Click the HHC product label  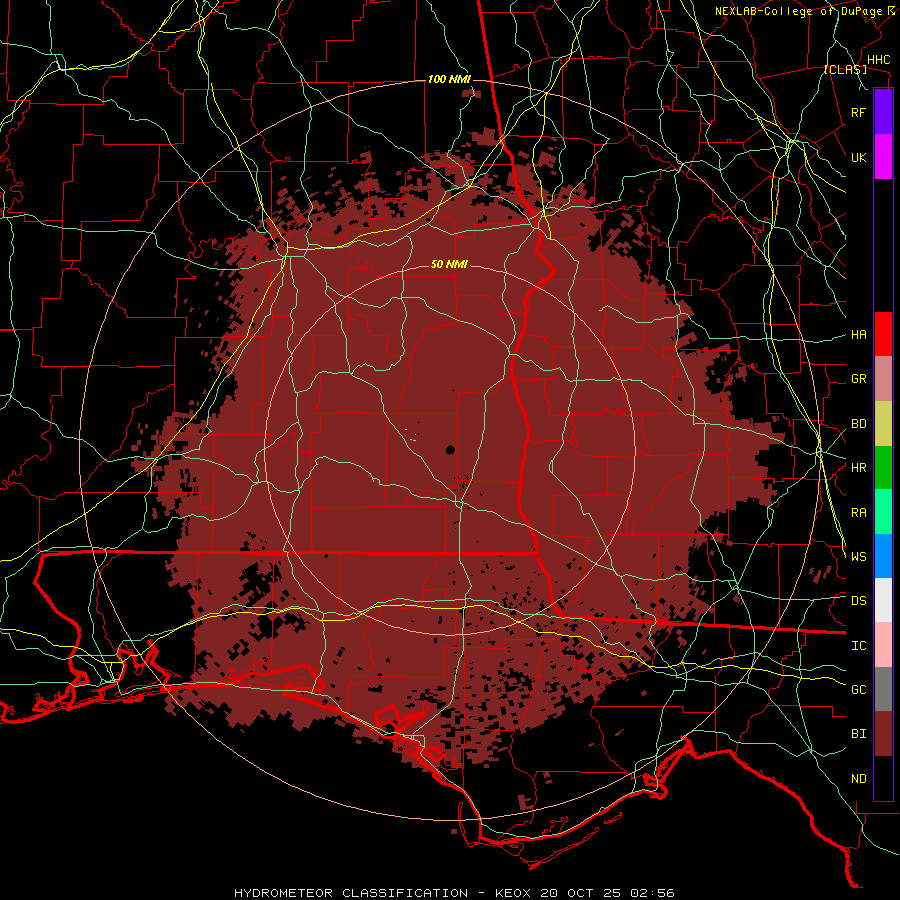(878, 60)
